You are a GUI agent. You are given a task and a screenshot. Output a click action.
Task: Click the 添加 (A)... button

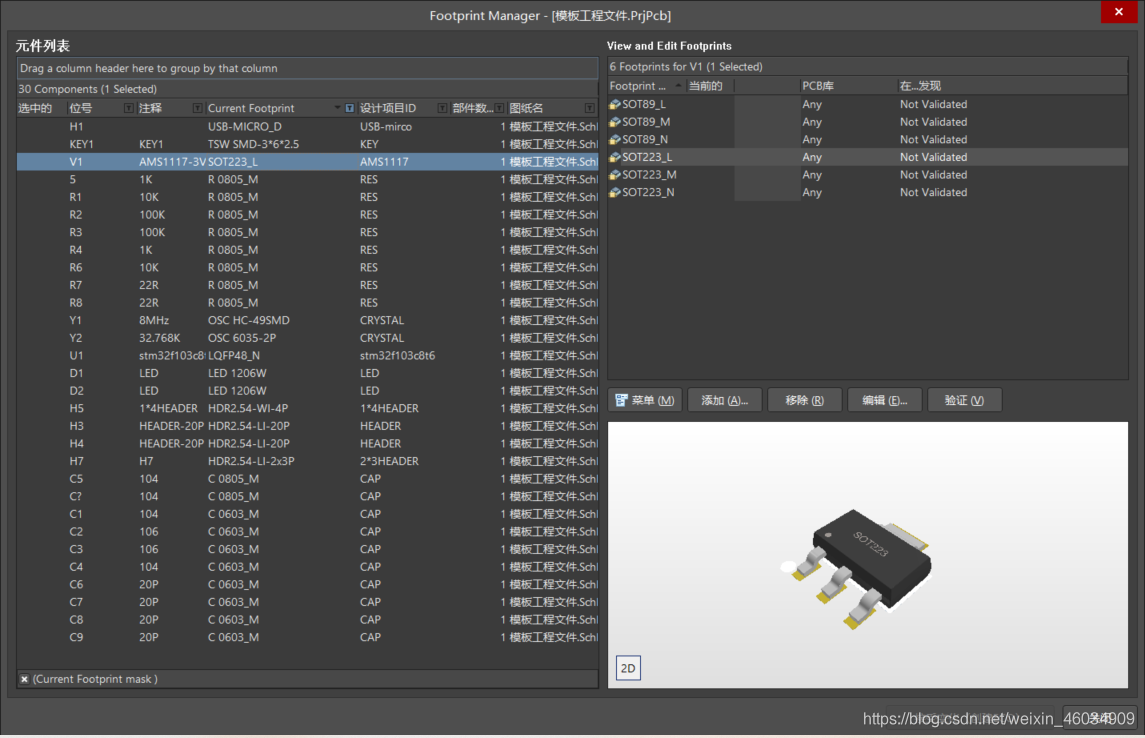(x=724, y=400)
